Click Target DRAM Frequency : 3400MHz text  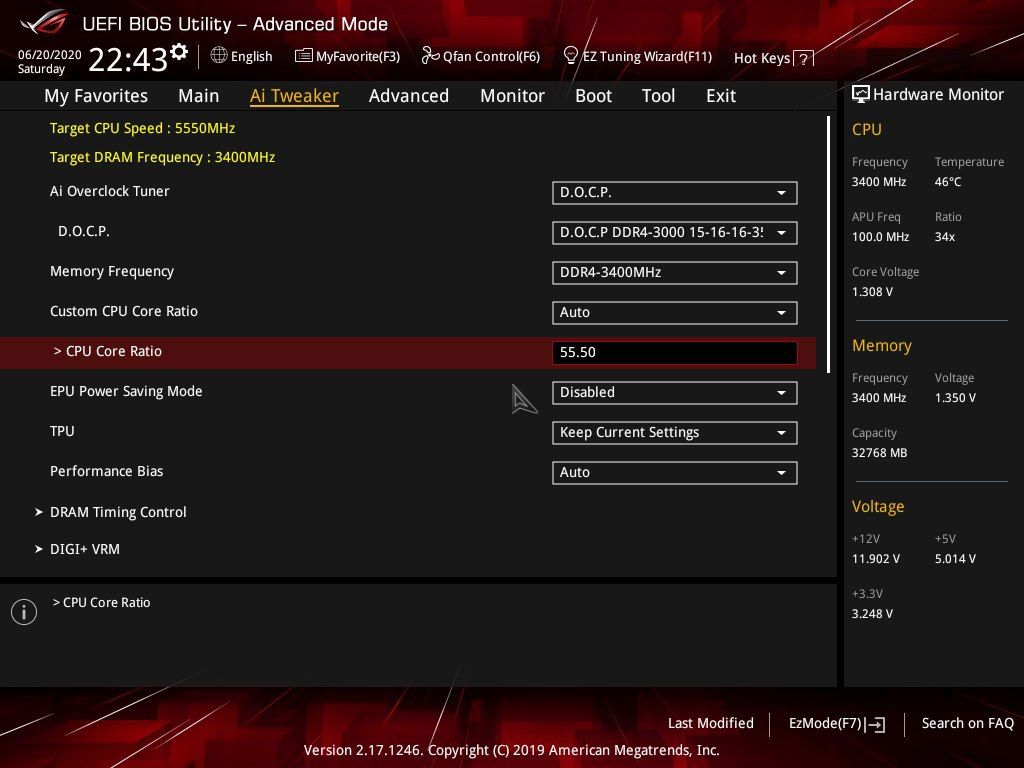tap(163, 157)
